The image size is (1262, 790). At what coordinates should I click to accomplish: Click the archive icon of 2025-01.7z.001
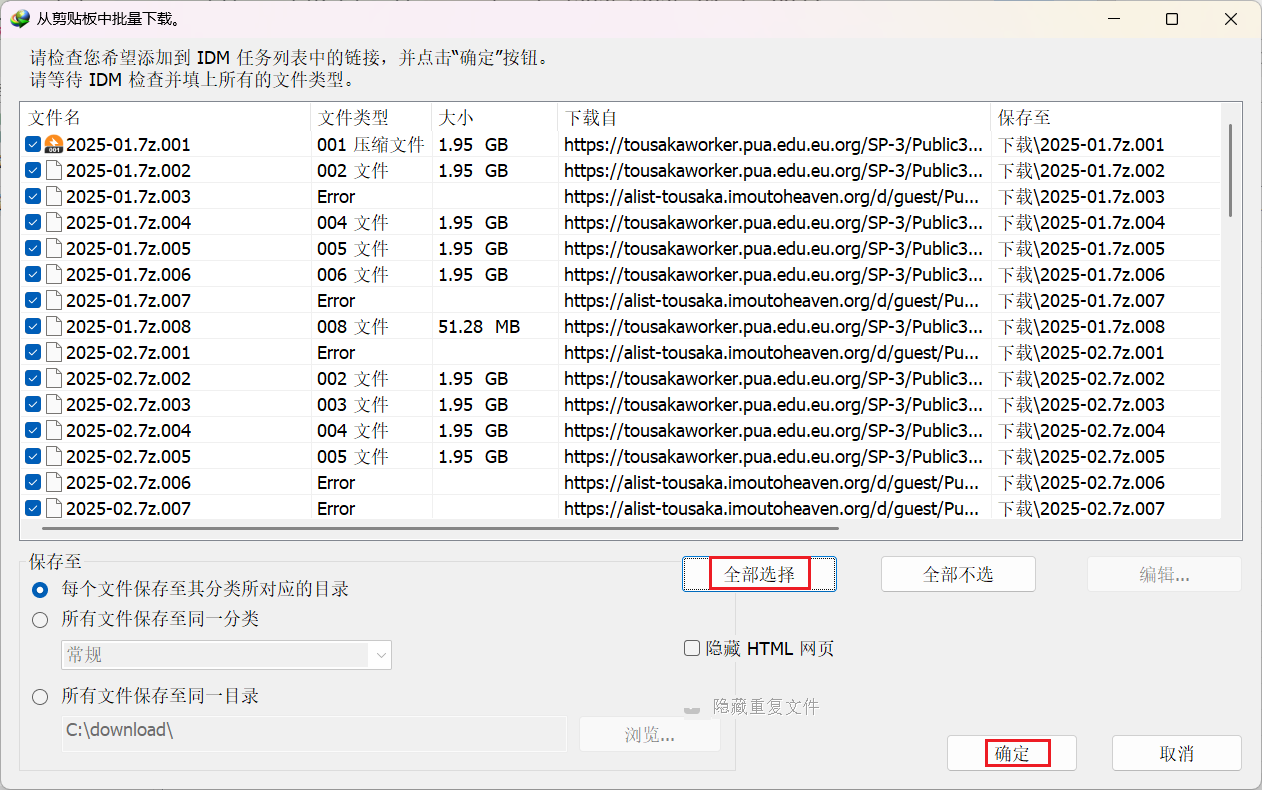[54, 145]
